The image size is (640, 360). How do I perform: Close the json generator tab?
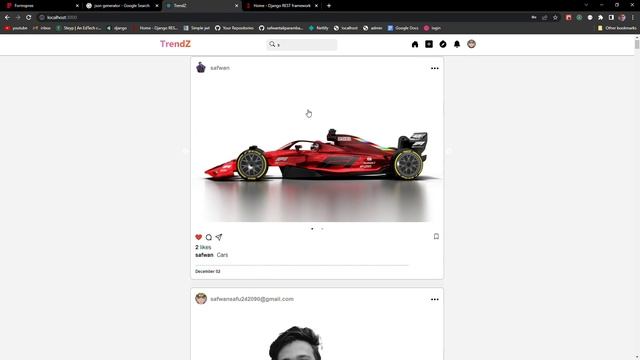point(157,6)
